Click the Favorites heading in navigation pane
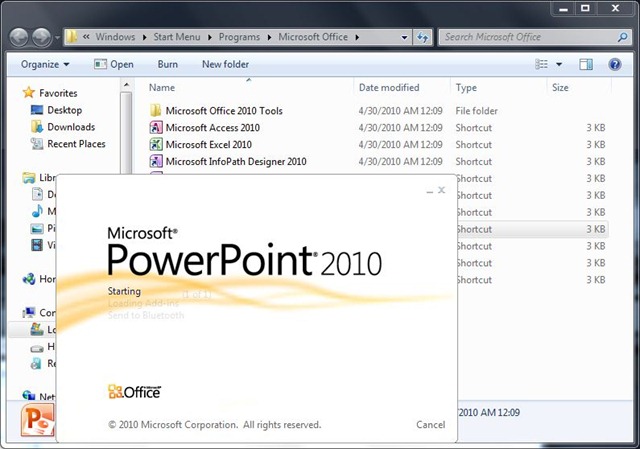Image resolution: width=640 pixels, height=449 pixels. pyautogui.click(x=58, y=93)
